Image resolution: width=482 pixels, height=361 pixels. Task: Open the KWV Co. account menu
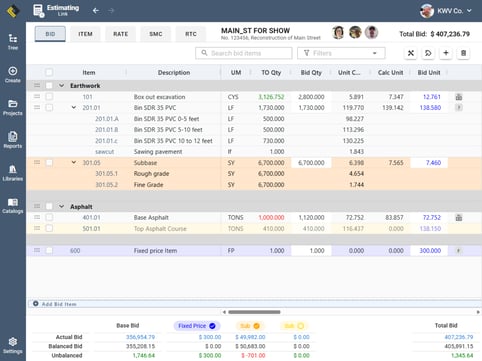click(446, 11)
